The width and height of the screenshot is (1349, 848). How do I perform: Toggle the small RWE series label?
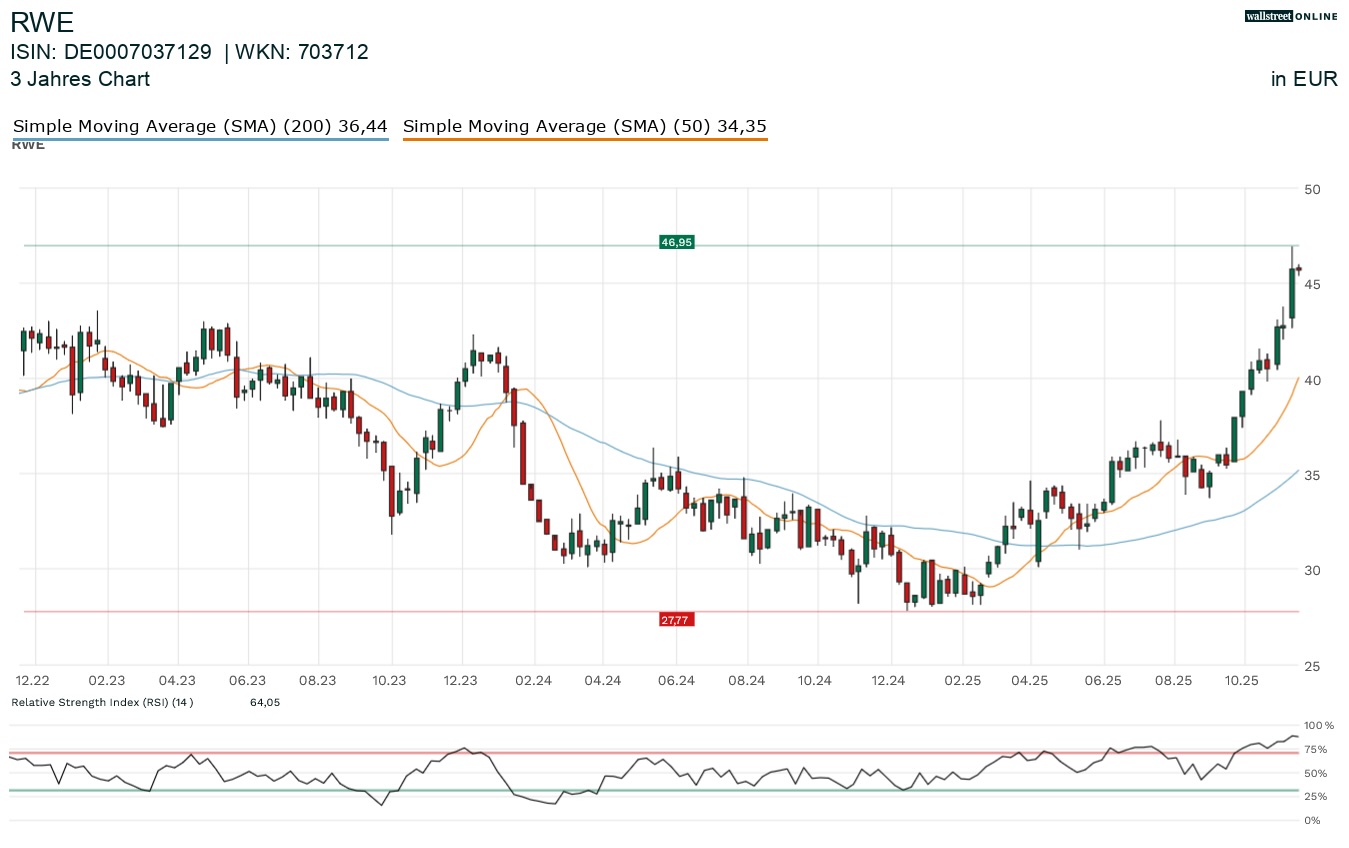coord(28,145)
